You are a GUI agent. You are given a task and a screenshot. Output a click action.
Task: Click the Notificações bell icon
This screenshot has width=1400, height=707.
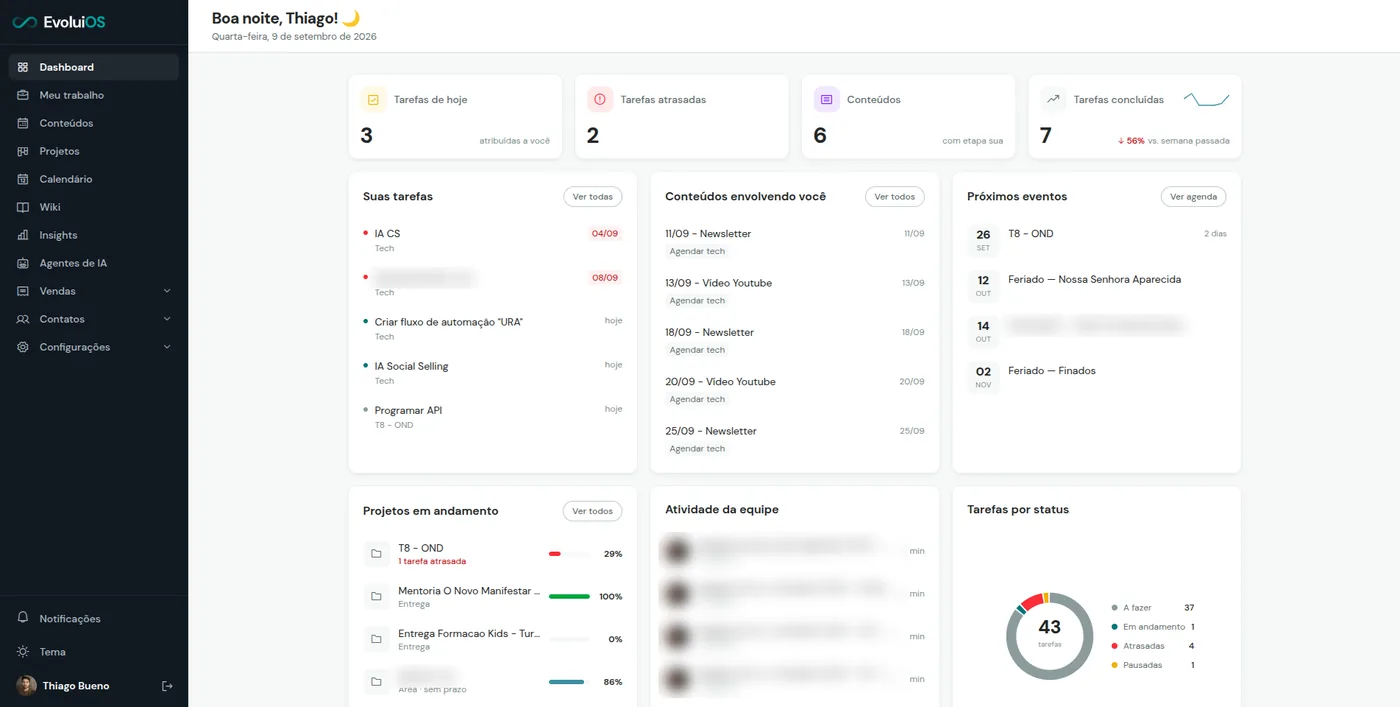click(23, 618)
